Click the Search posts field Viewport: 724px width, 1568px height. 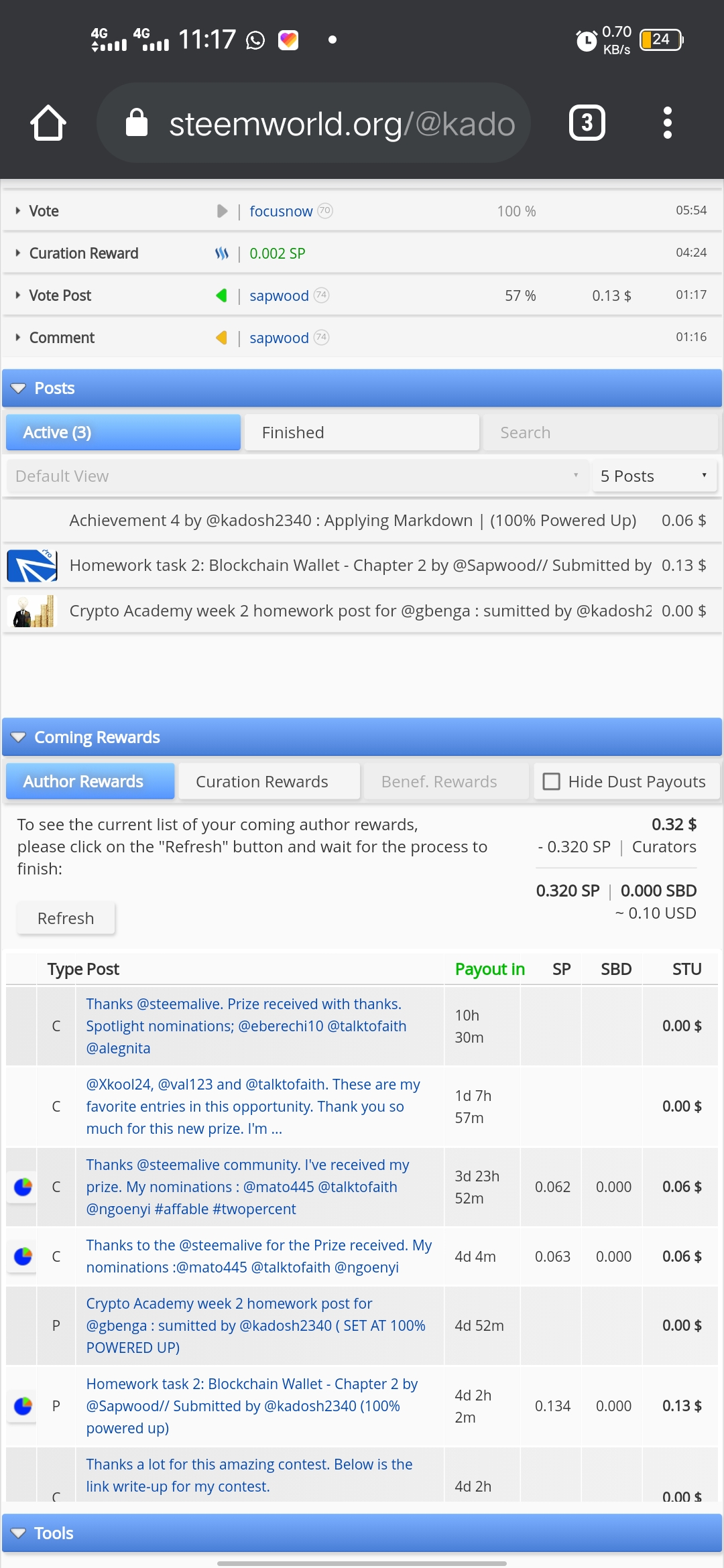coord(600,432)
